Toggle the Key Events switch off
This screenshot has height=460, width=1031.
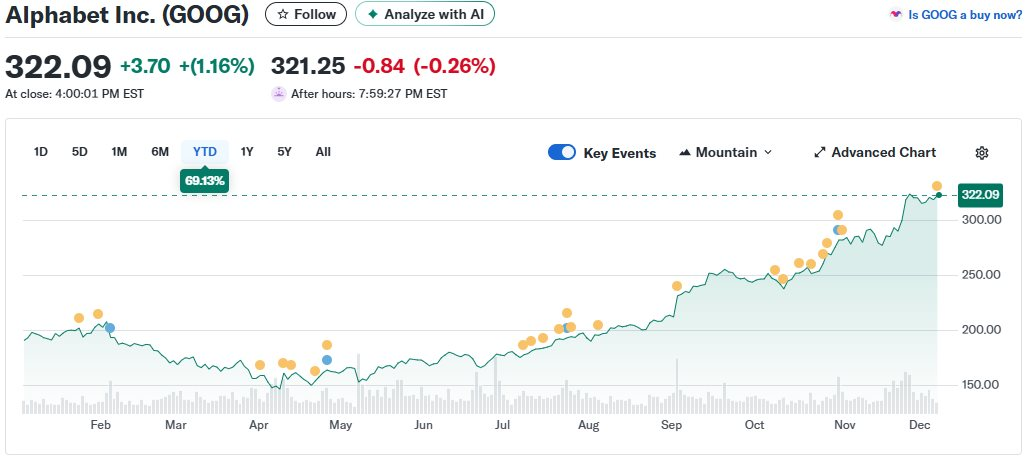562,153
